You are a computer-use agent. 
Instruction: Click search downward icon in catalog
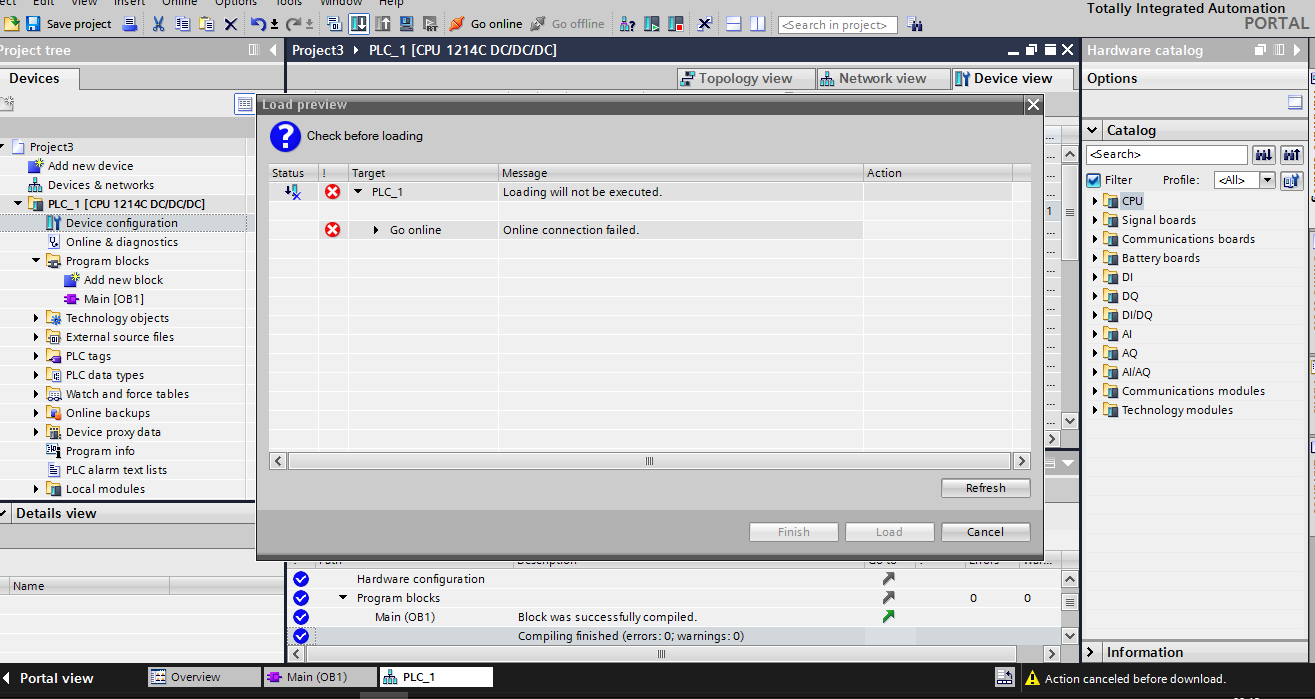[1264, 154]
